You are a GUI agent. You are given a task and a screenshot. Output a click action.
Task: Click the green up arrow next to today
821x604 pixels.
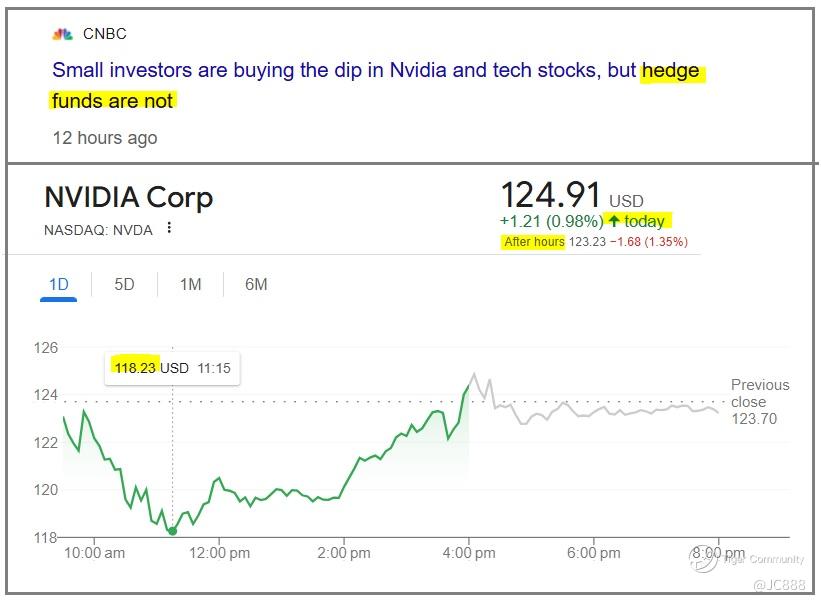pos(613,221)
